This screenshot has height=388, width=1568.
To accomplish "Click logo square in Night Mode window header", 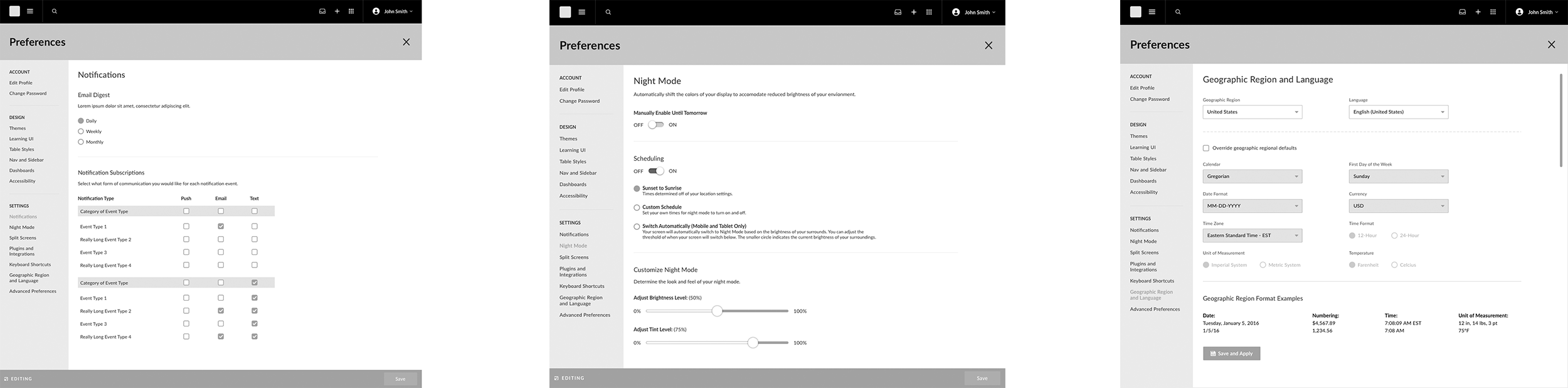I will [x=565, y=12].
